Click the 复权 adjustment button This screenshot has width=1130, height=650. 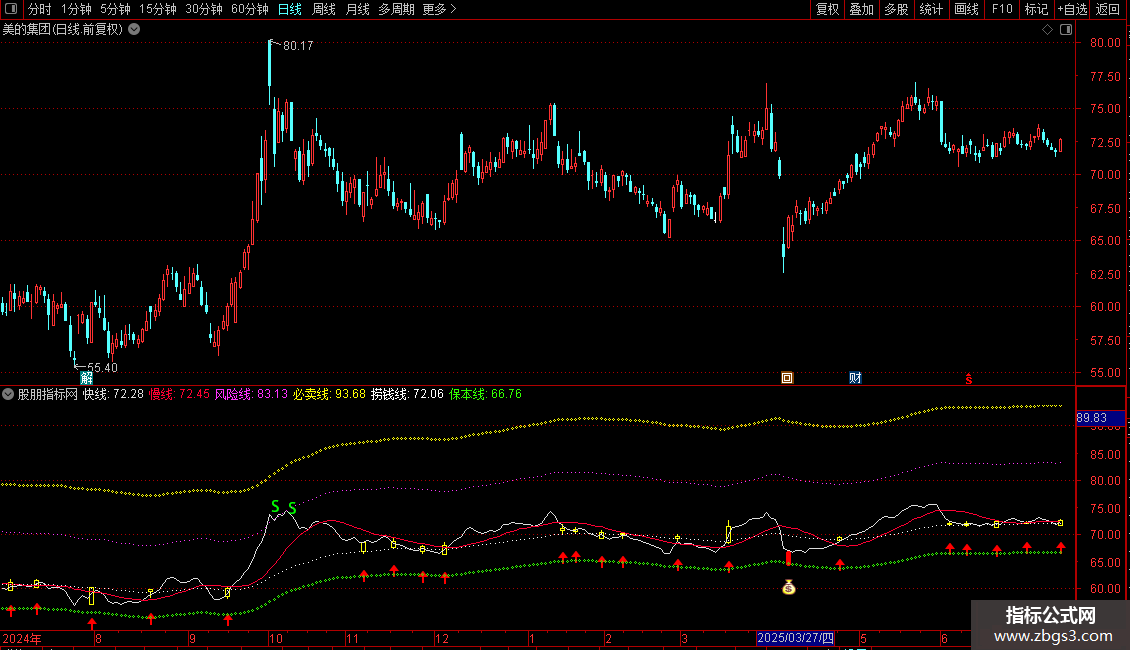pyautogui.click(x=827, y=9)
